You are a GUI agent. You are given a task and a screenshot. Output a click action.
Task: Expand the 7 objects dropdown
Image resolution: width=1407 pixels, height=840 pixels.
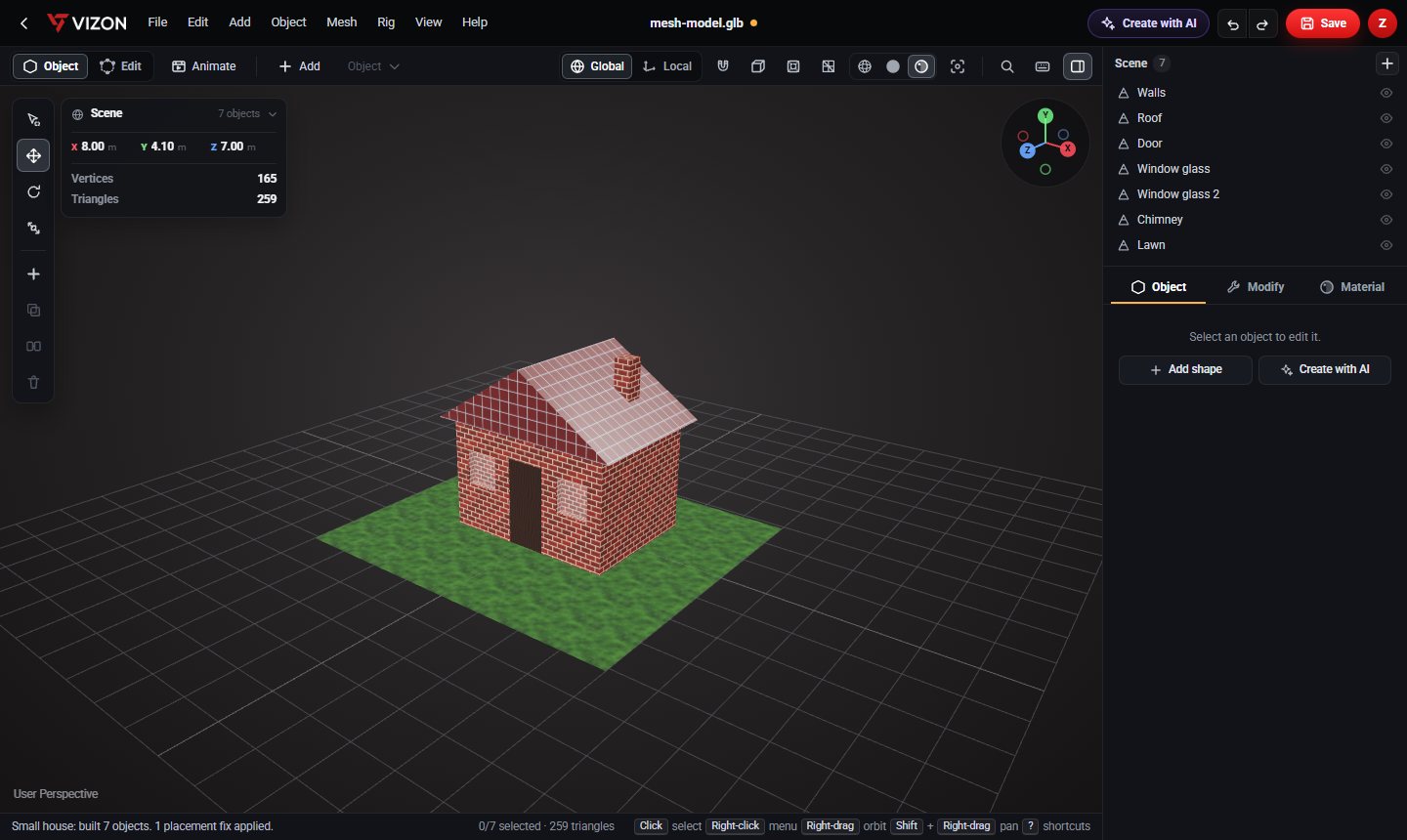click(247, 113)
